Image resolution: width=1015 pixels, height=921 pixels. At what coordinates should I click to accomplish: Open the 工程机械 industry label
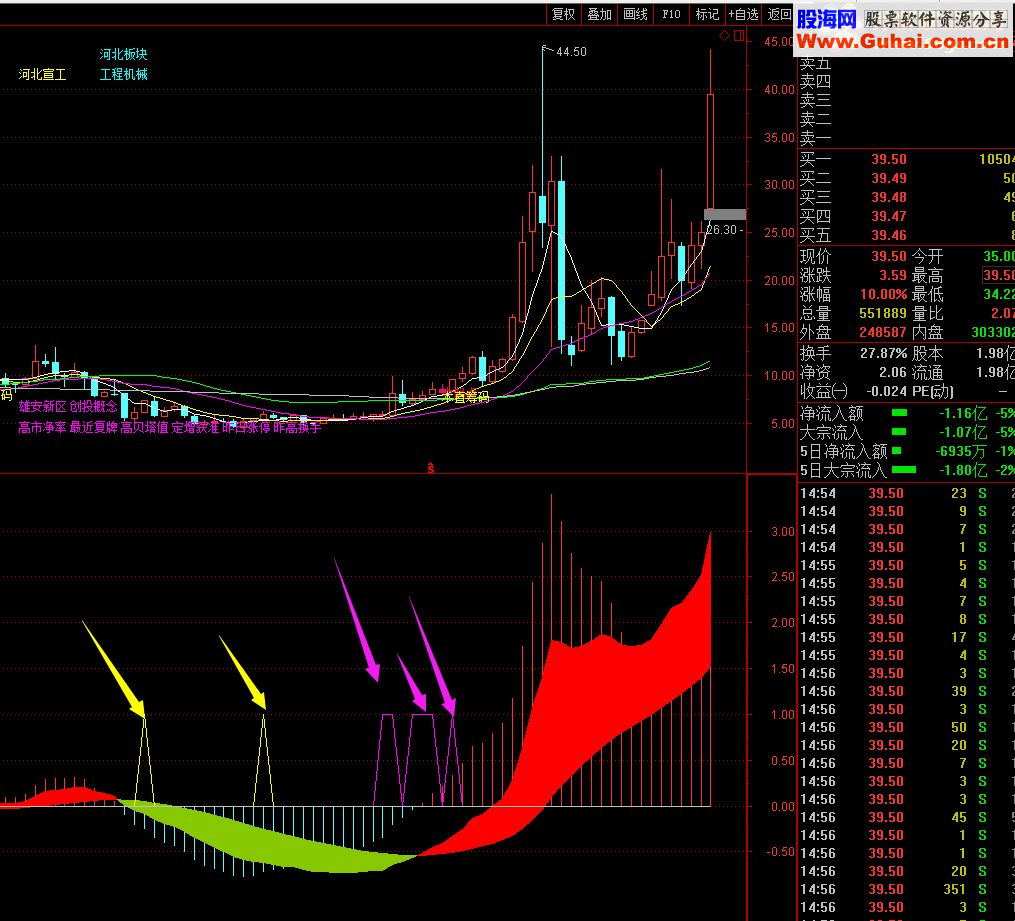pyautogui.click(x=124, y=74)
